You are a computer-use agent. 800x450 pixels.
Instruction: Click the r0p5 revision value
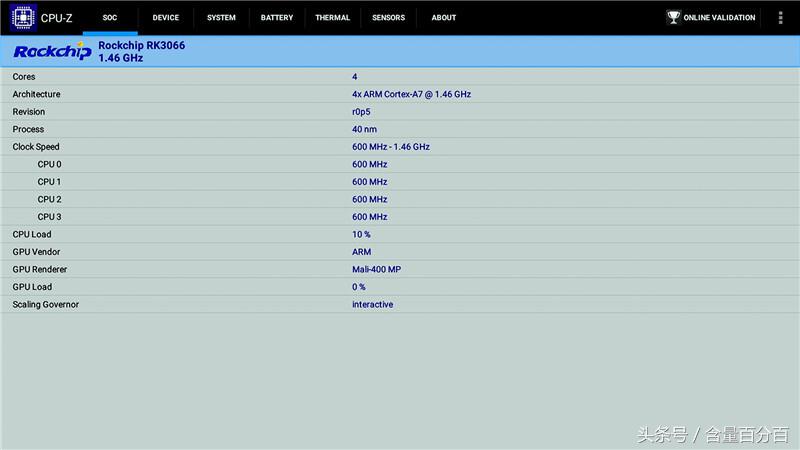[361, 112]
